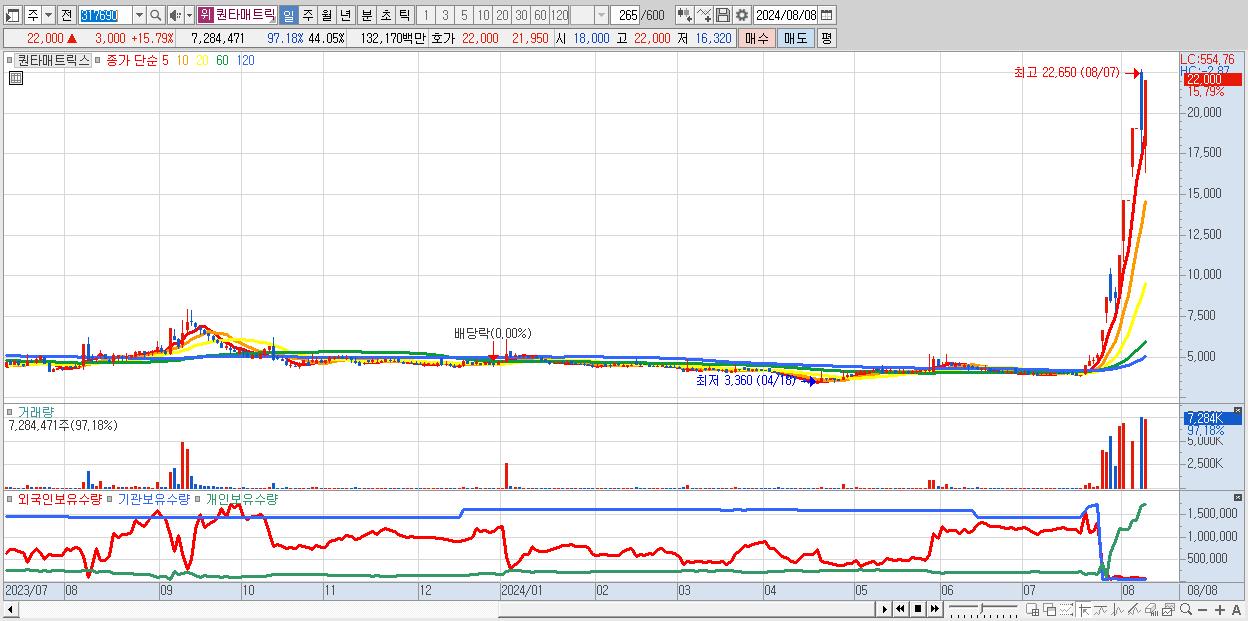Click the plus zoom-in icon at bottom

(1220, 609)
